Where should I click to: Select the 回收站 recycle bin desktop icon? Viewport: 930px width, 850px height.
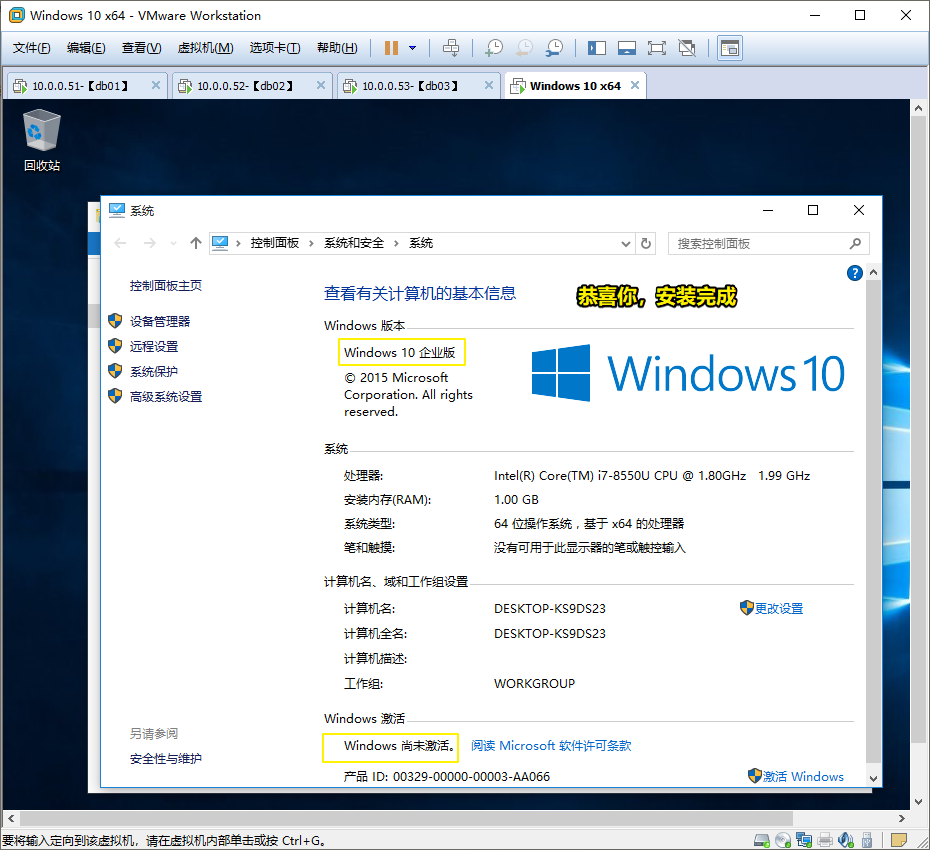pos(42,141)
